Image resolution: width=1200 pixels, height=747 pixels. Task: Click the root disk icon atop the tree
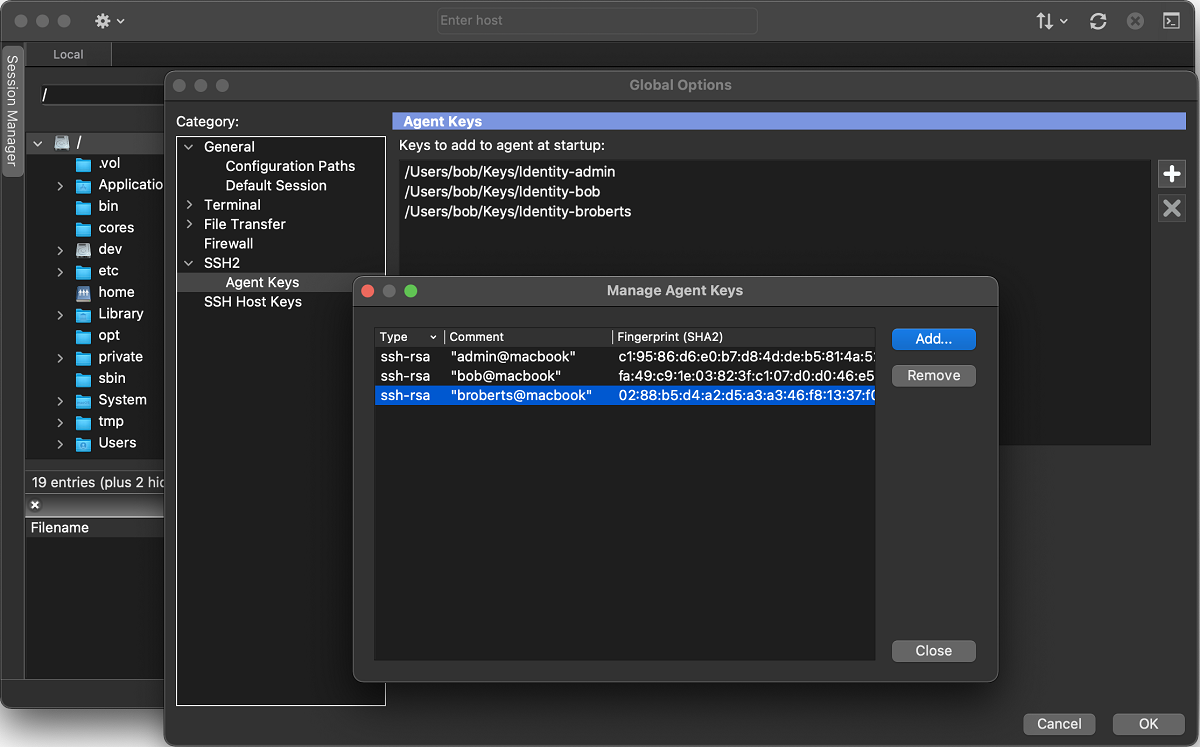click(x=58, y=142)
